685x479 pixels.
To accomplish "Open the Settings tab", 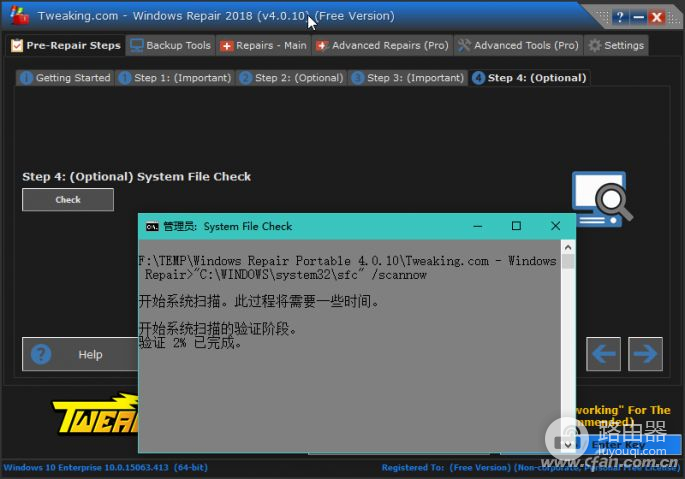I will tap(616, 45).
